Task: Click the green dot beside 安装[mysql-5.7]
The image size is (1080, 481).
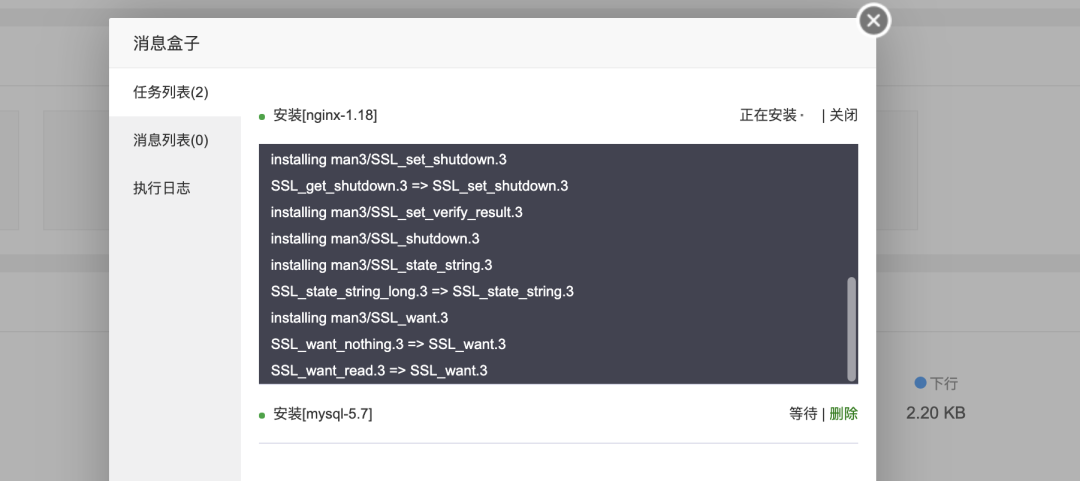Action: pyautogui.click(x=262, y=416)
